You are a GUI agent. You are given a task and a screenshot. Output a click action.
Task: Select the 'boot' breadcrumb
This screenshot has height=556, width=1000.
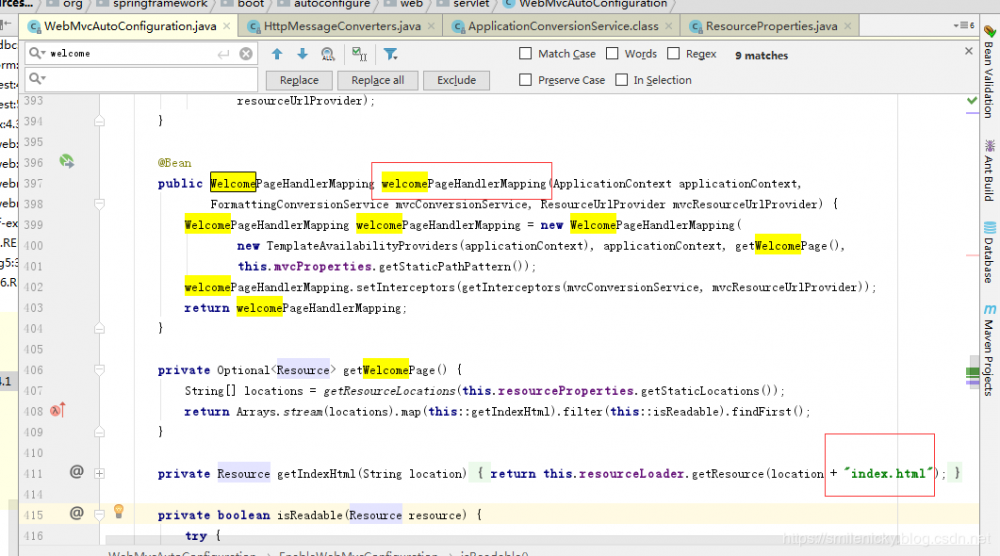coord(251,4)
